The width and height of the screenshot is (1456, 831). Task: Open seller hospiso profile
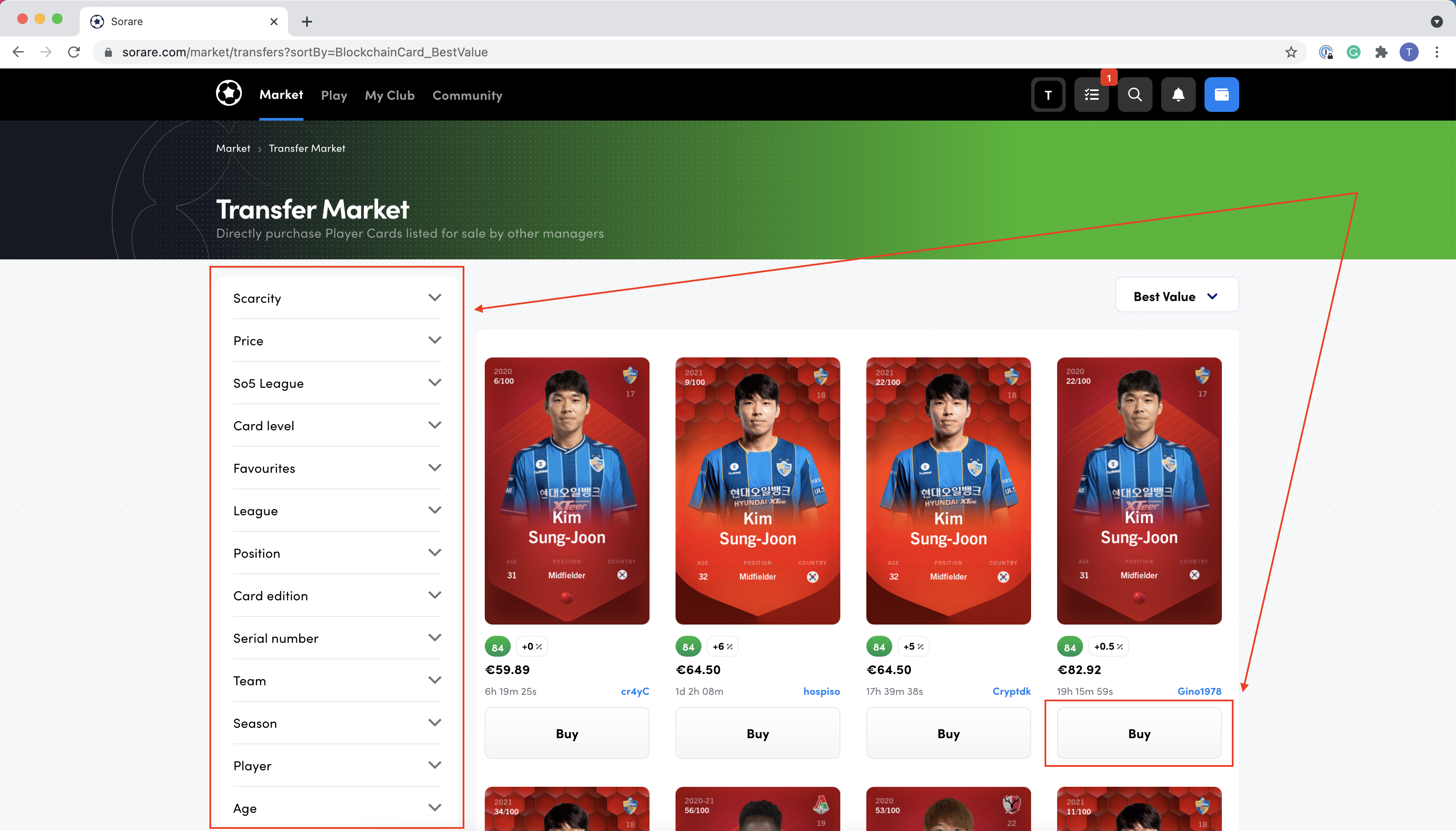point(821,691)
